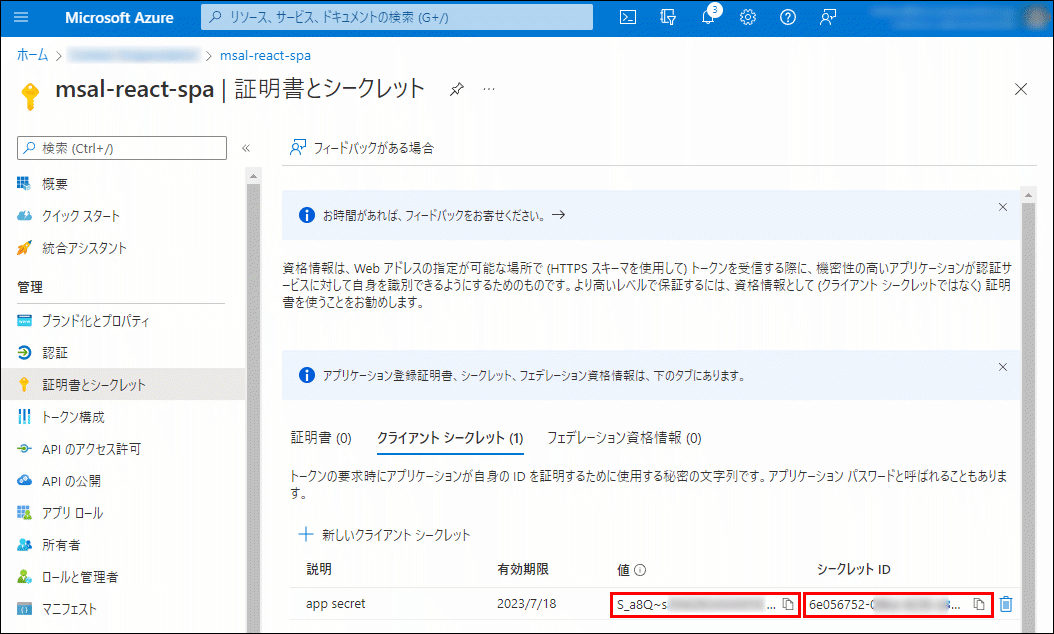Viewport: 1054px width, 634px height.
Task: Open Cloud Shell from the top bar
Action: tap(627, 17)
